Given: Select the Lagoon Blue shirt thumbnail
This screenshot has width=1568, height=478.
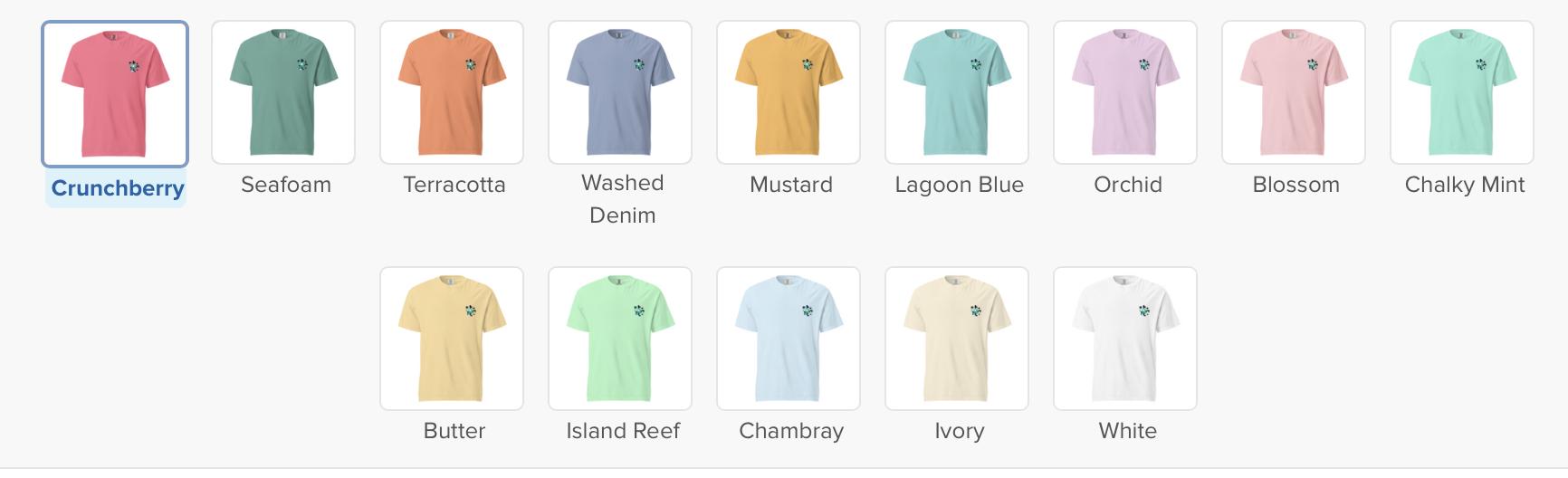Looking at the screenshot, I should [x=957, y=92].
